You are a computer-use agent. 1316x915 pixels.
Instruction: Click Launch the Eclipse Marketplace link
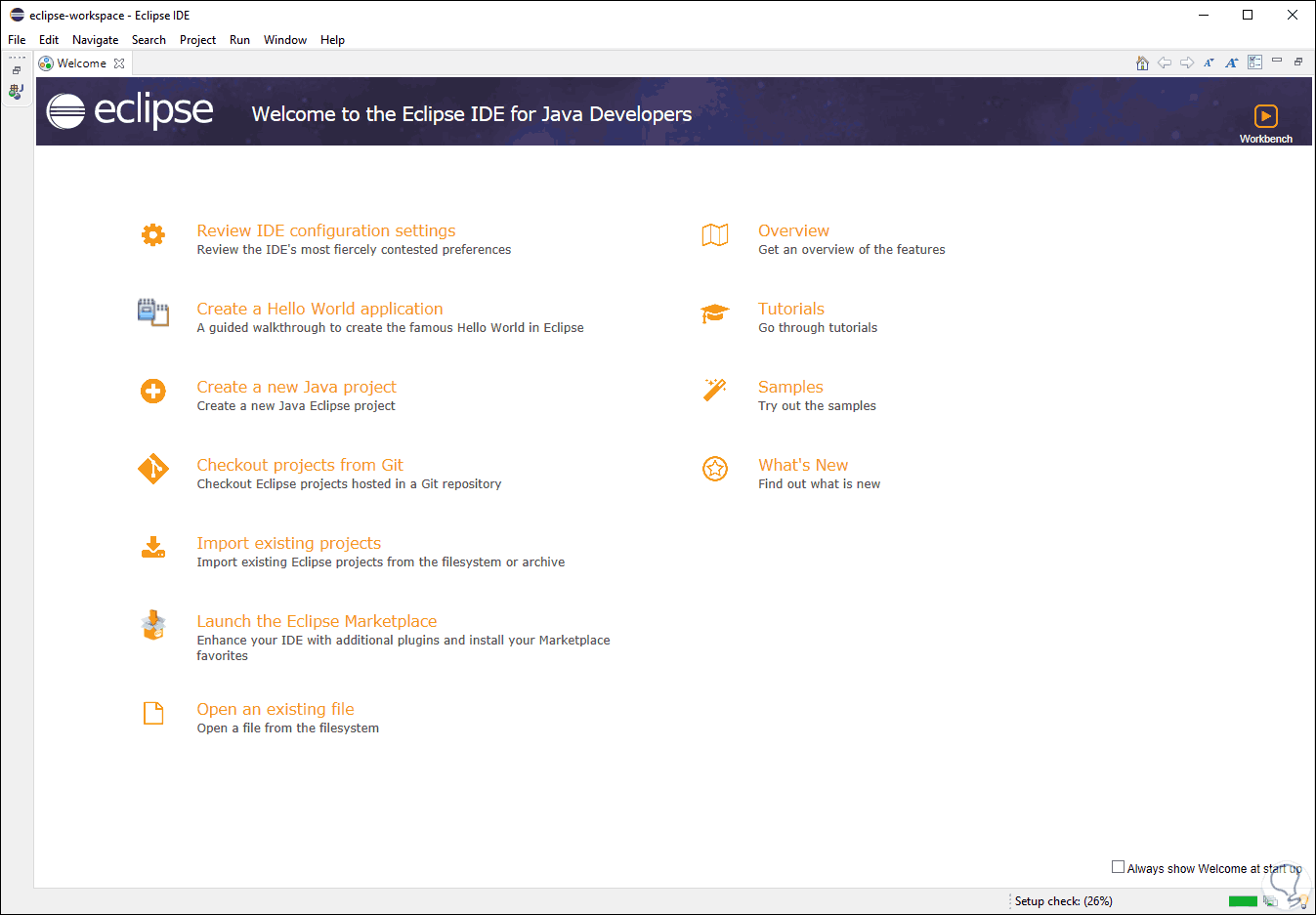(x=317, y=621)
